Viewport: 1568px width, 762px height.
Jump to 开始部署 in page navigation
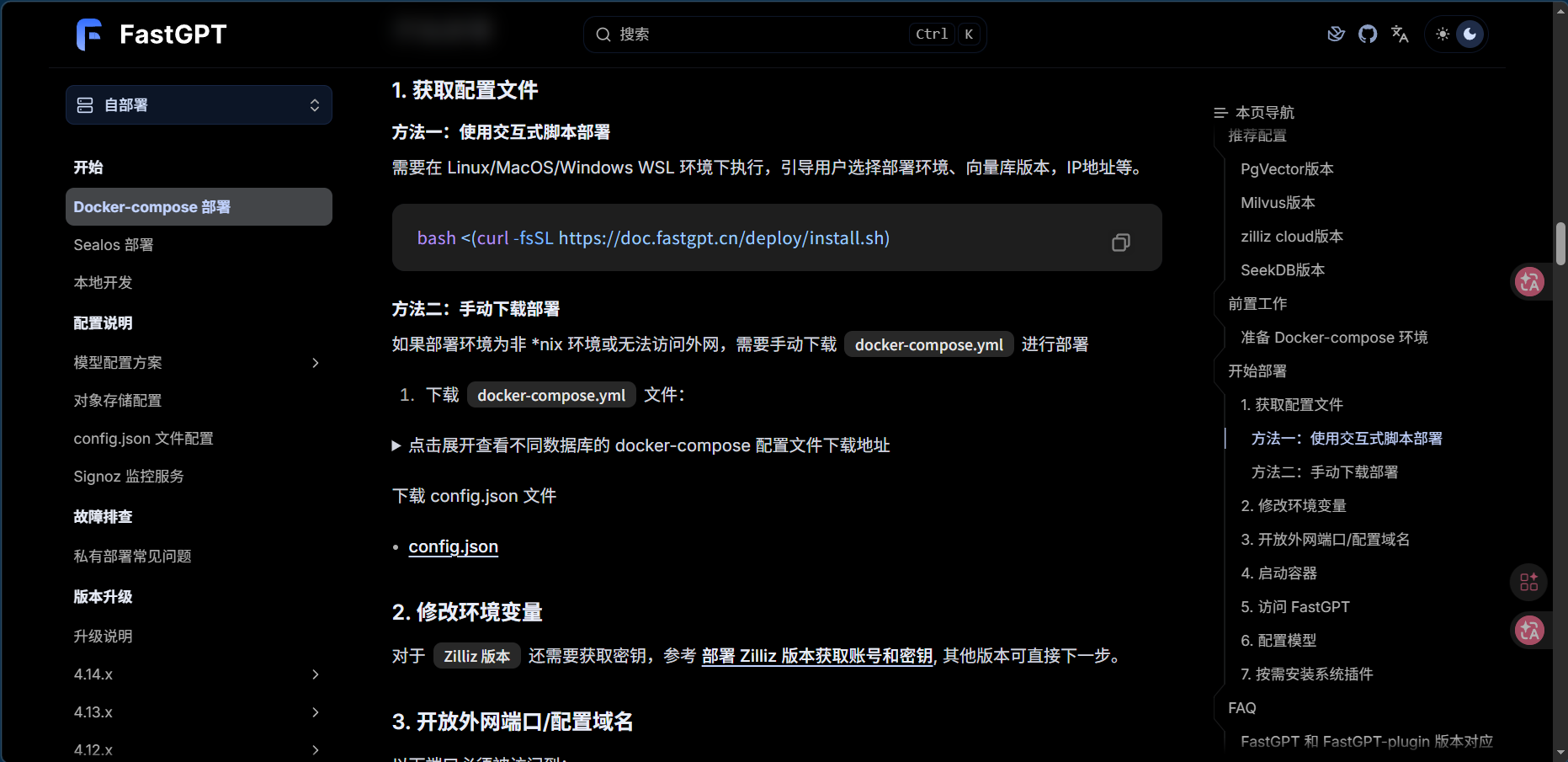tap(1257, 371)
